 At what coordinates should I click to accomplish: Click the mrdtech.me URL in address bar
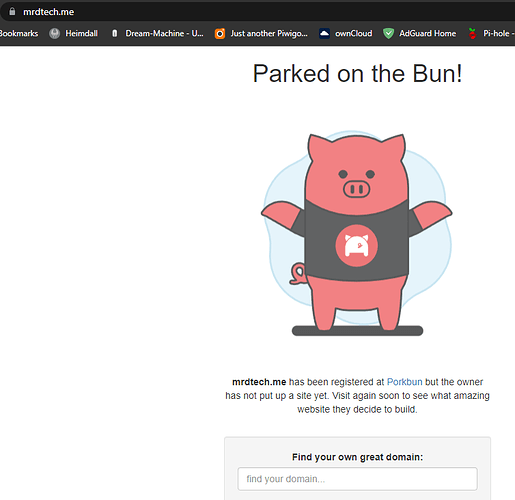click(48, 12)
